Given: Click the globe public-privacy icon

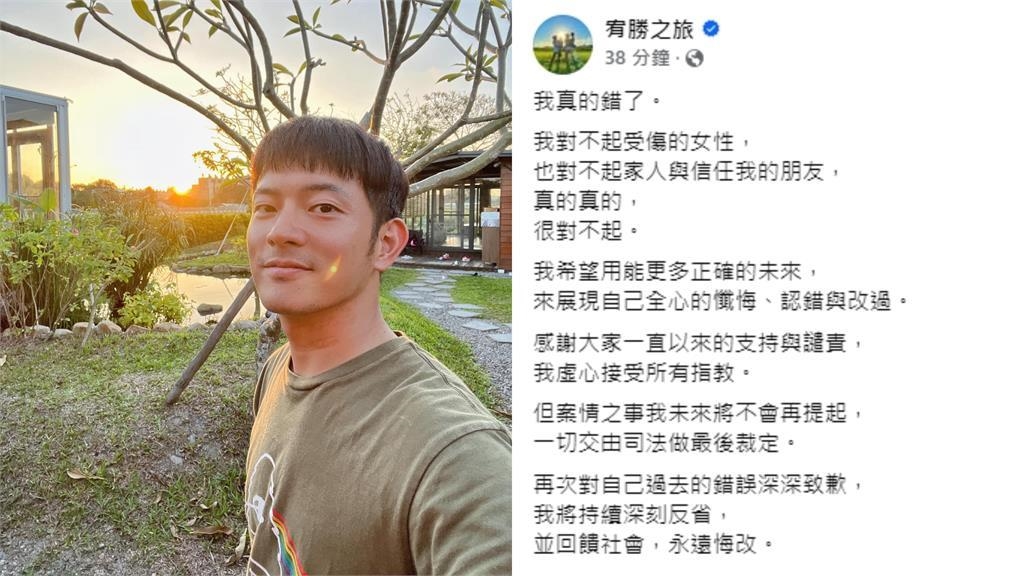Looking at the screenshot, I should (x=694, y=59).
